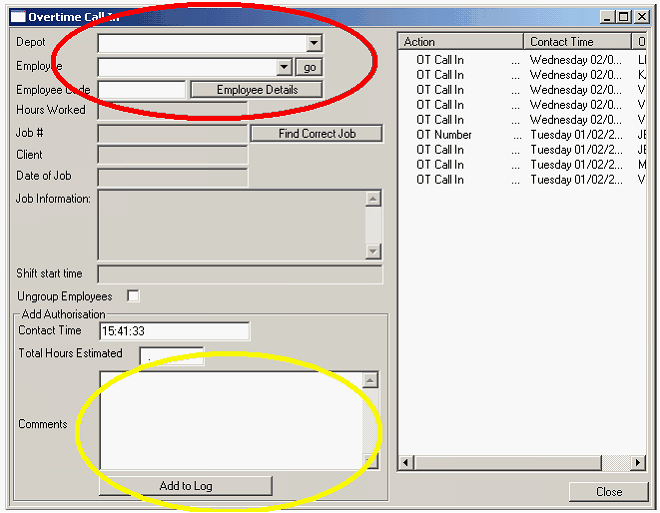This screenshot has width=660, height=513.
Task: Select the first OT Call In row
Action: click(440, 60)
